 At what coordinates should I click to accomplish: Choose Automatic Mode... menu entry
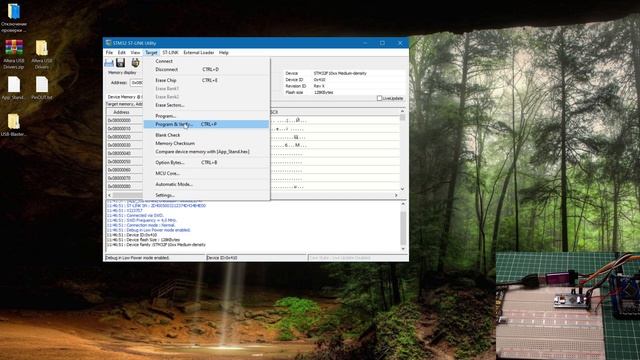click(x=206, y=184)
